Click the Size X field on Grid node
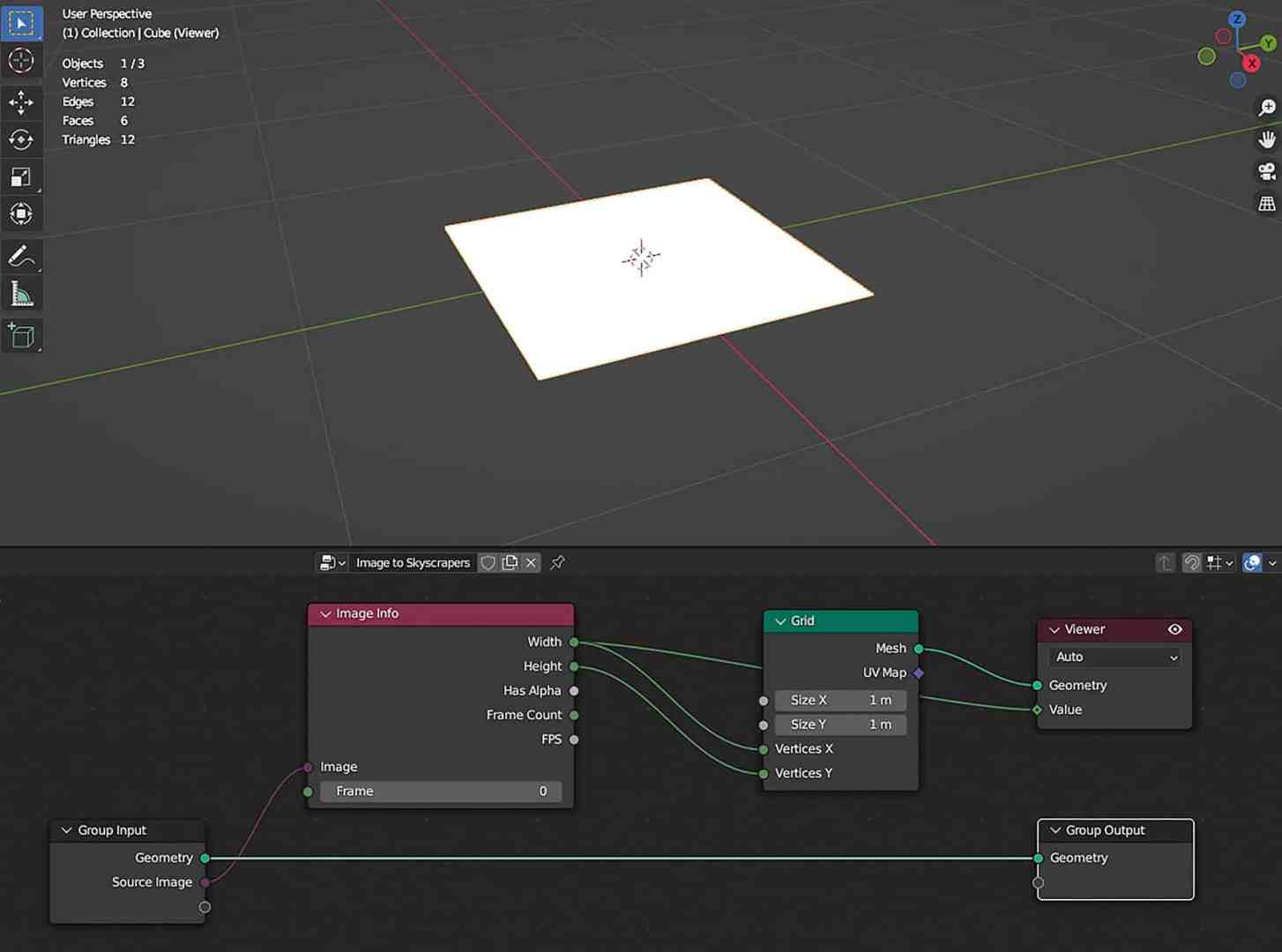This screenshot has height=952, width=1282. pyautogui.click(x=839, y=700)
